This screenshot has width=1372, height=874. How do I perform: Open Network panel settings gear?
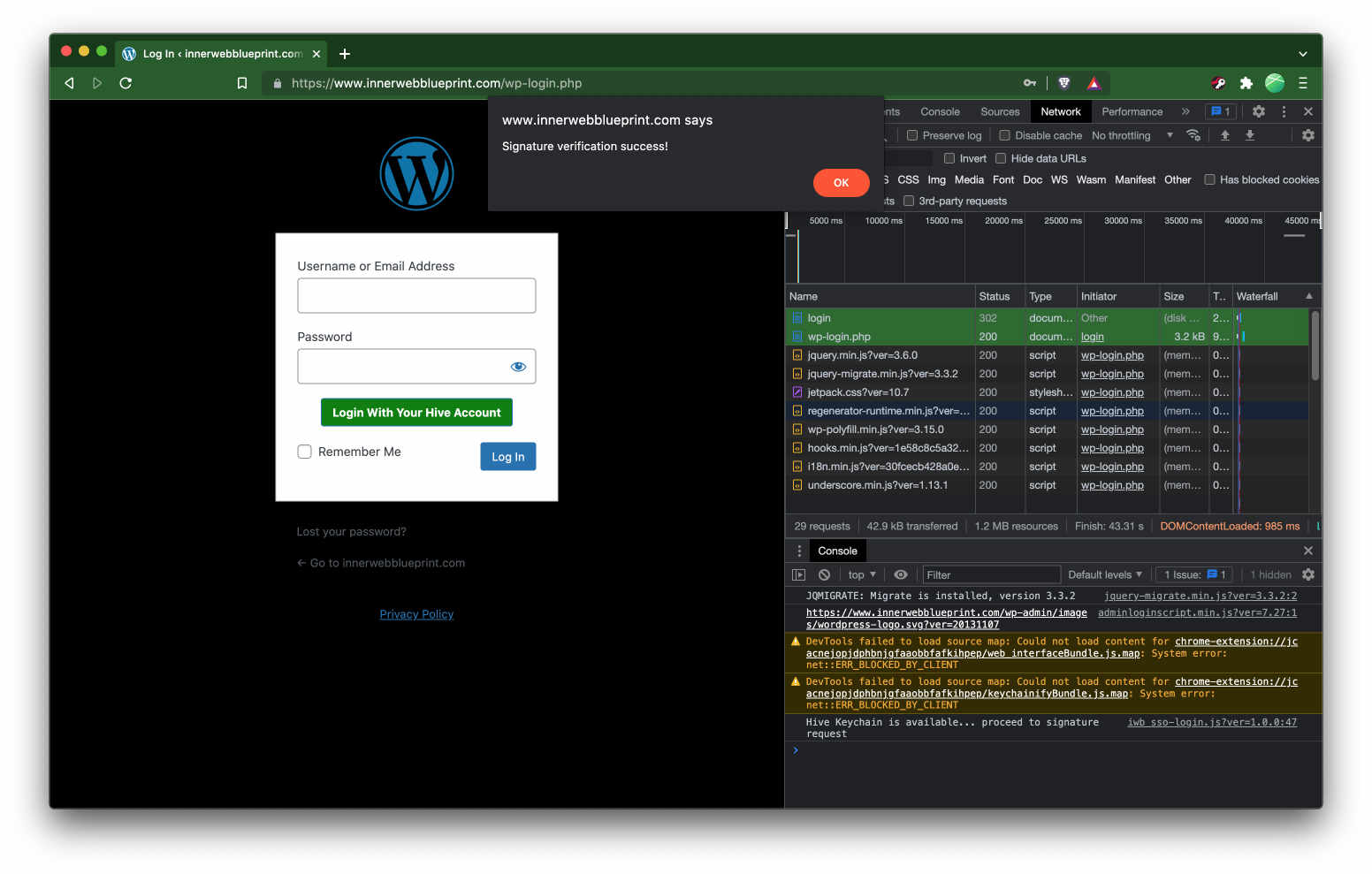pos(1308,135)
